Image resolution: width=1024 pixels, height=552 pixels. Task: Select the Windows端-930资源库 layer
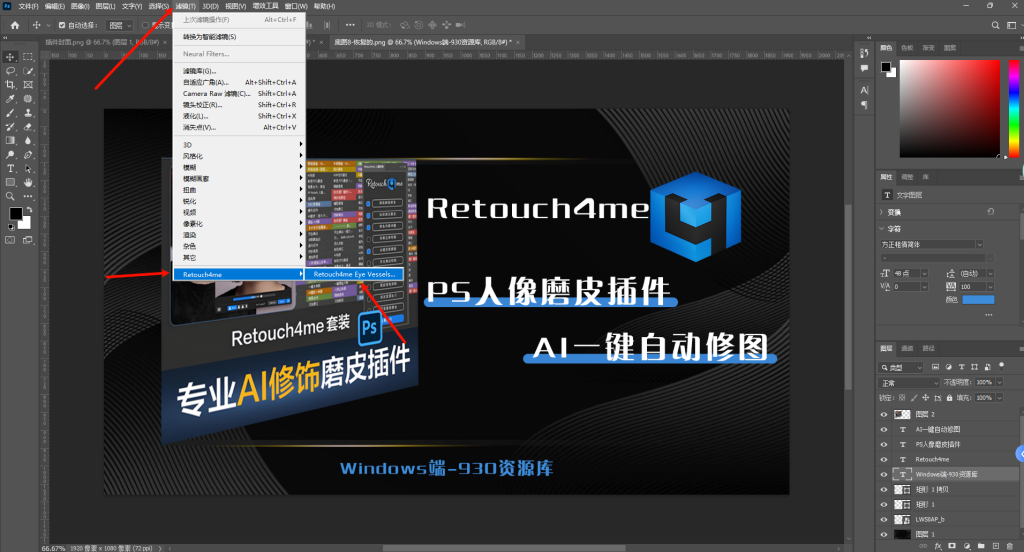(x=945, y=474)
